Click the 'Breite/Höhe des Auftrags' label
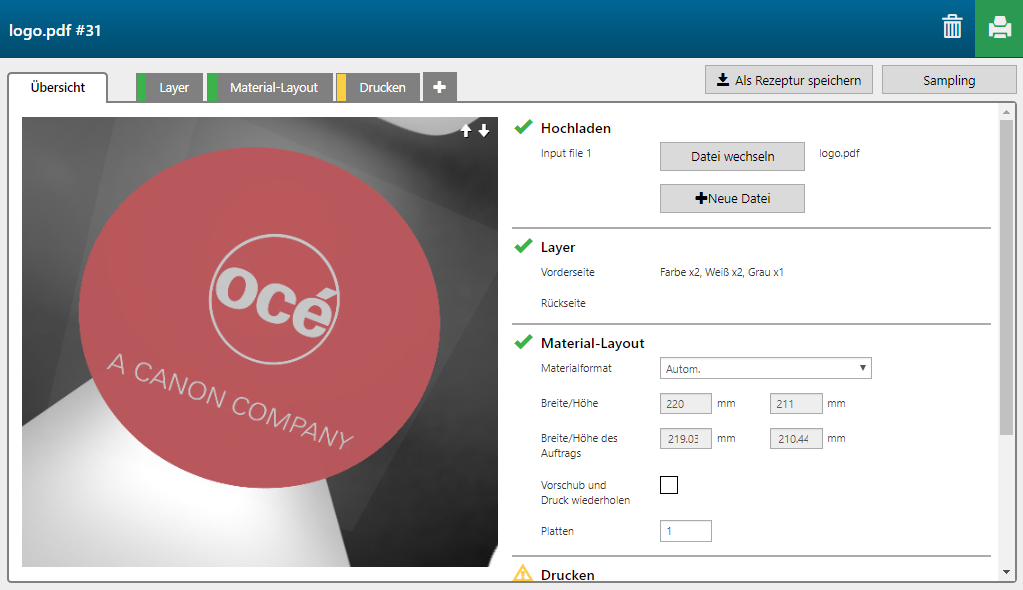1023x590 pixels. [579, 446]
